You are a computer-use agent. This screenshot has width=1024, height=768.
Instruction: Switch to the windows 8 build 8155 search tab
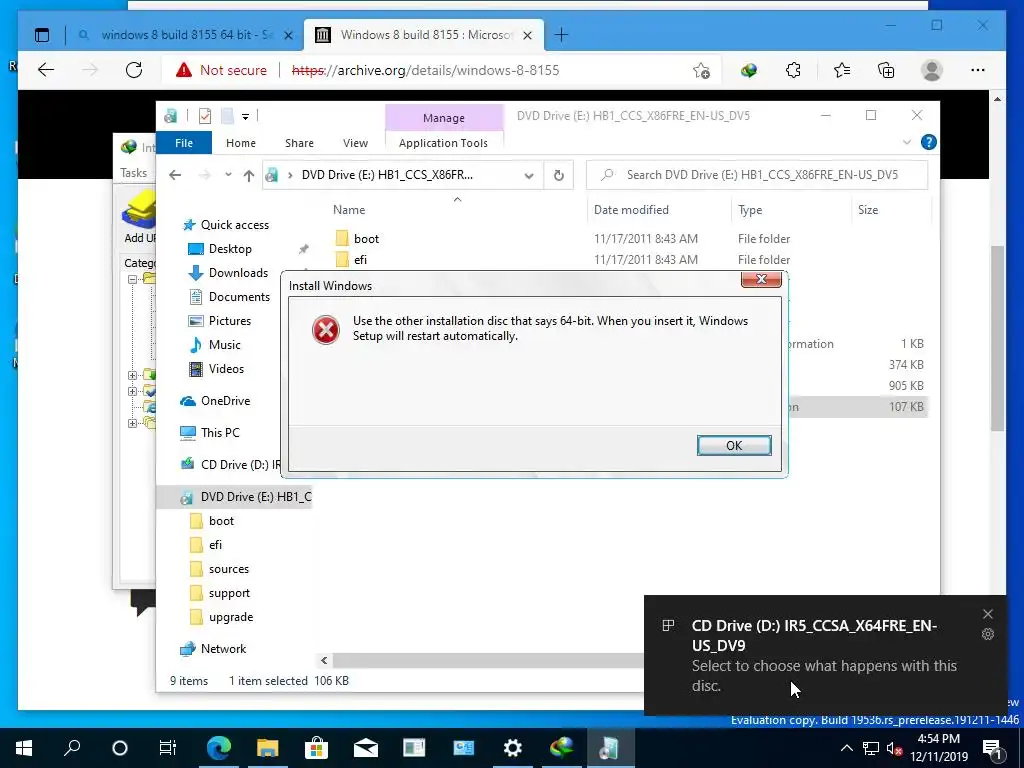pos(185,35)
